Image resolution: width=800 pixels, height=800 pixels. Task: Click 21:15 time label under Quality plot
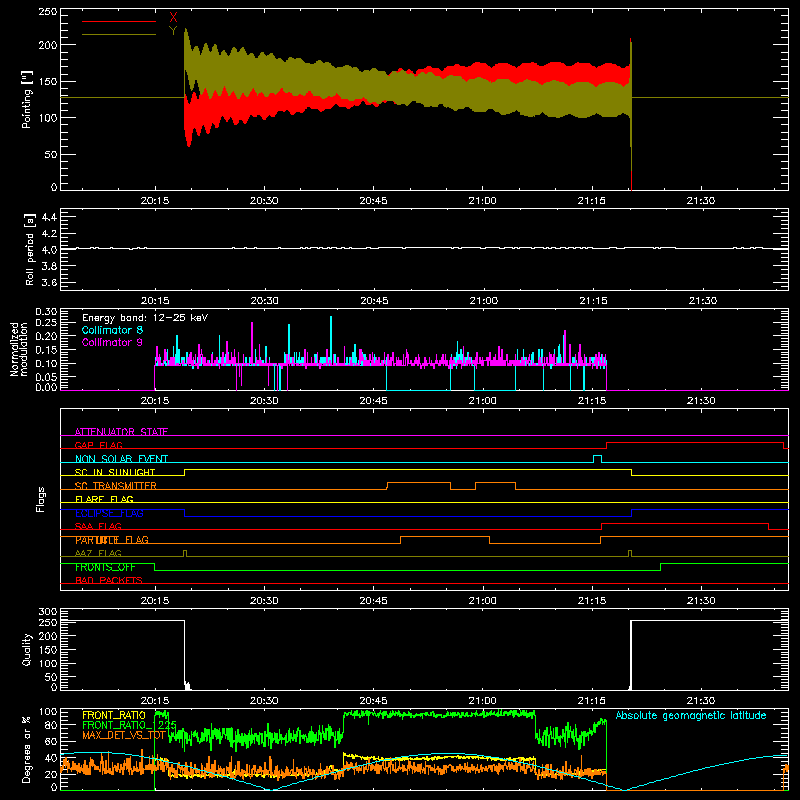592,701
